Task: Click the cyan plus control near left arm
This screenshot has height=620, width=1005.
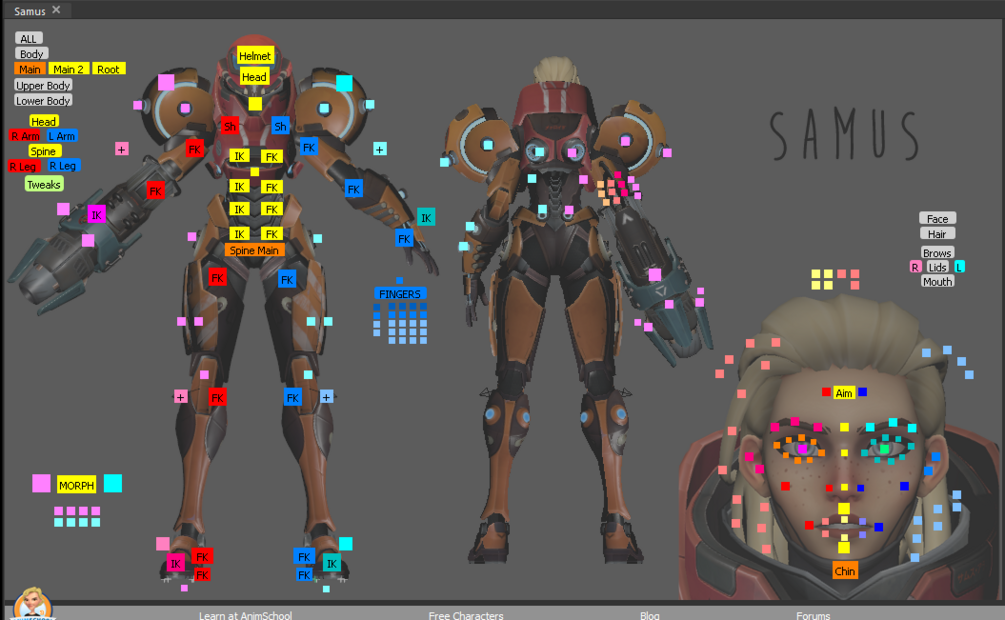Action: 379,149
